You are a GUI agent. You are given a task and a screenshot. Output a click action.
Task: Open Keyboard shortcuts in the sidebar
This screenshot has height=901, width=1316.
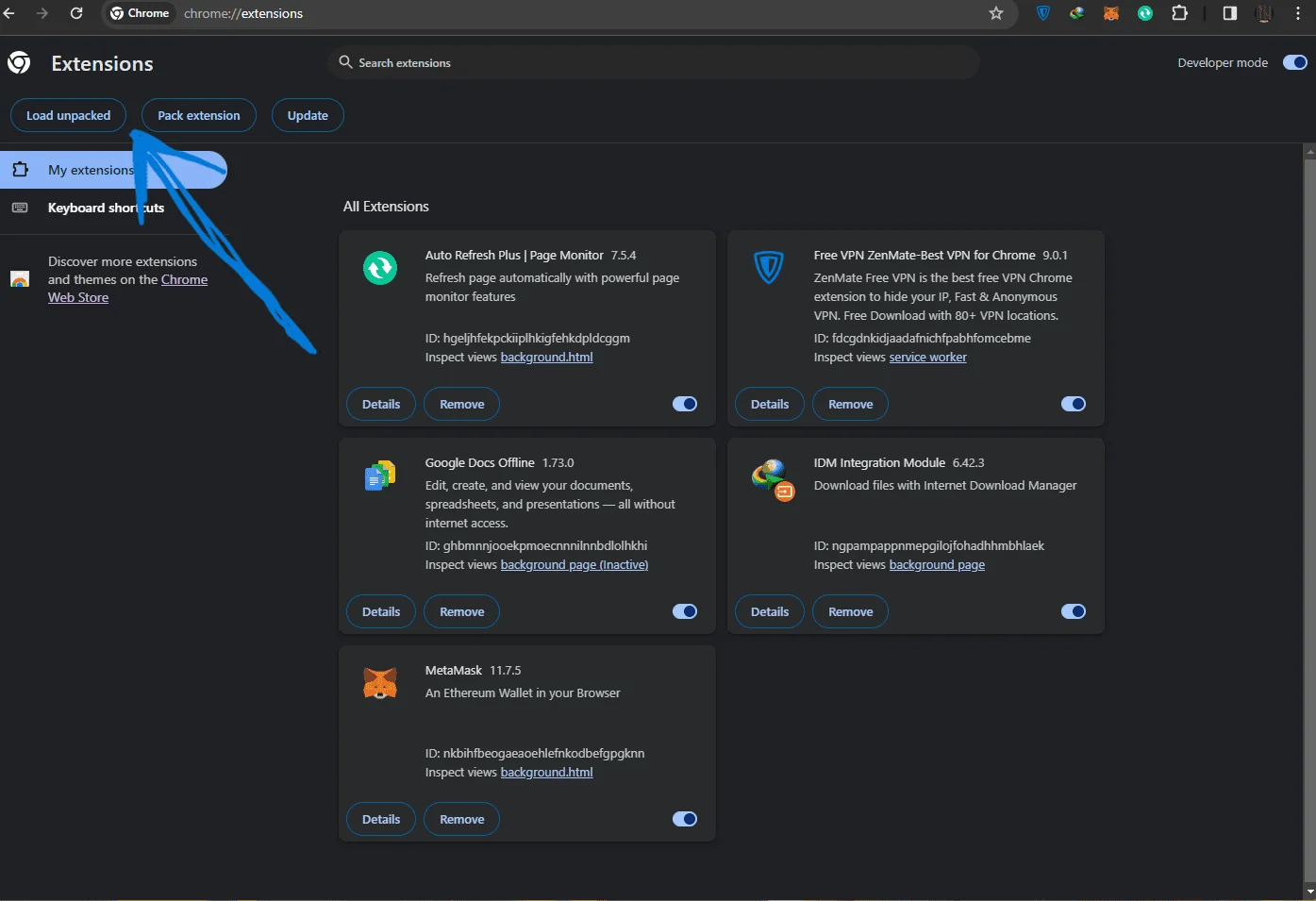106,208
